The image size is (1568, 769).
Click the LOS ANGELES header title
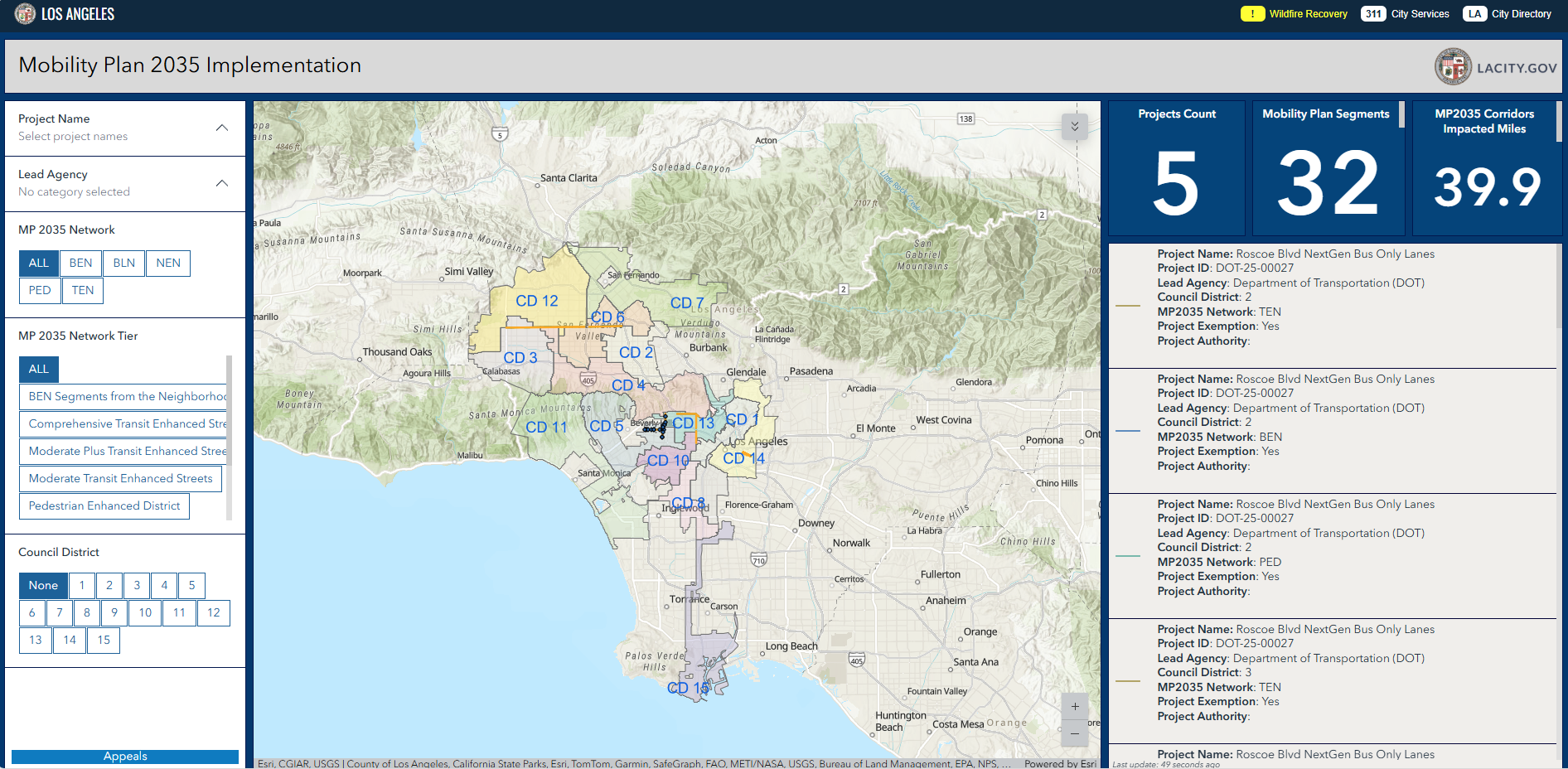pyautogui.click(x=78, y=14)
